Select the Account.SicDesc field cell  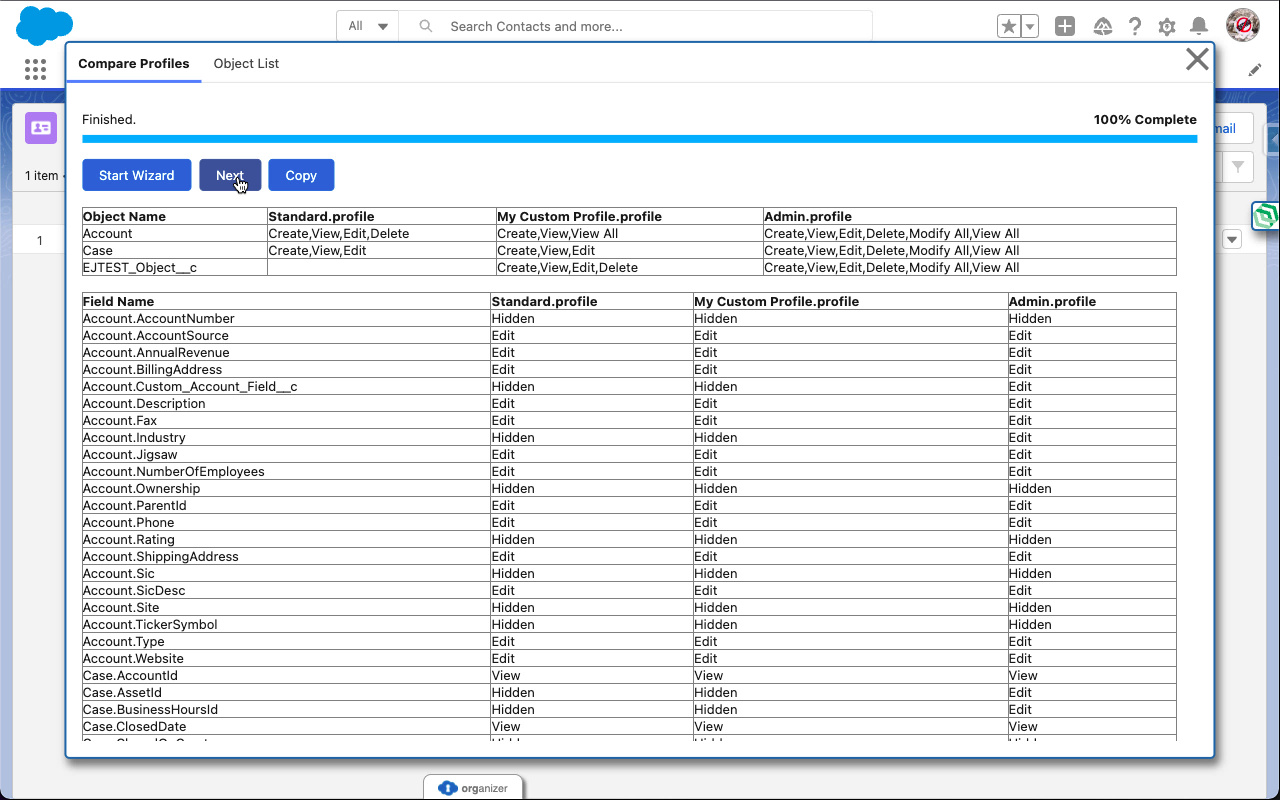pos(286,590)
